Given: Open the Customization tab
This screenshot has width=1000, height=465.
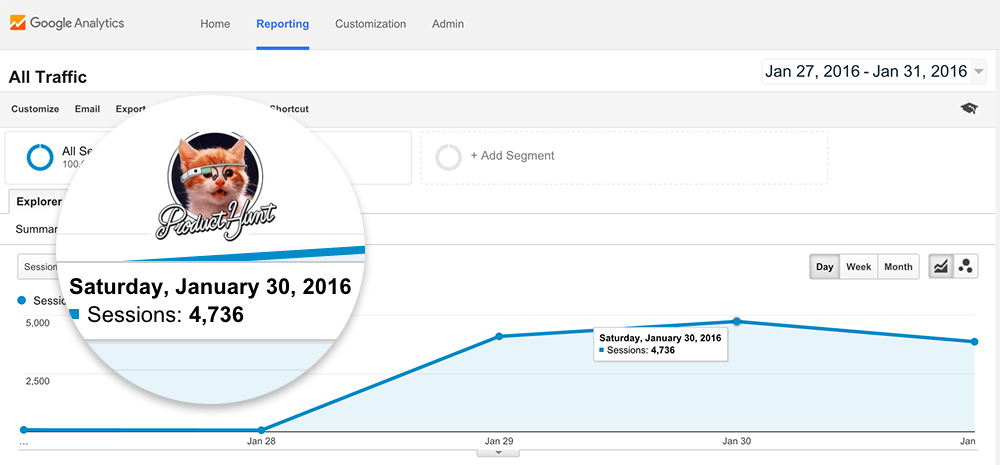Looking at the screenshot, I should pos(370,24).
